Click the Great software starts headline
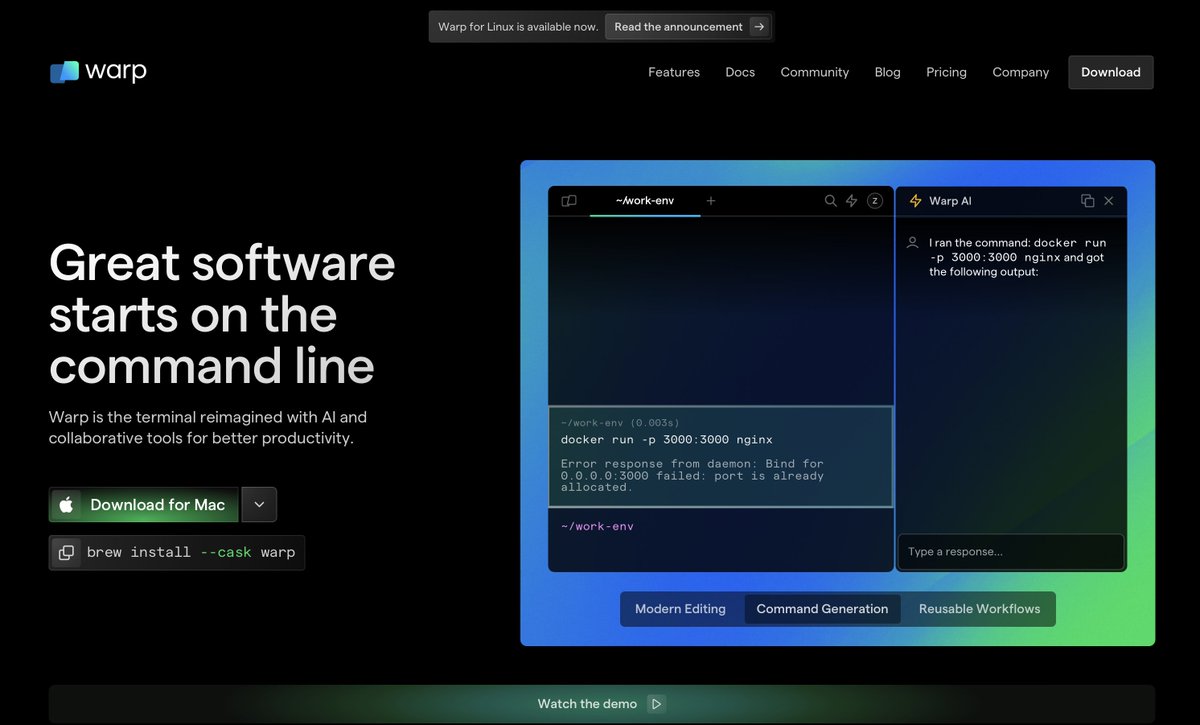The height and width of the screenshot is (725, 1200). pos(222,315)
